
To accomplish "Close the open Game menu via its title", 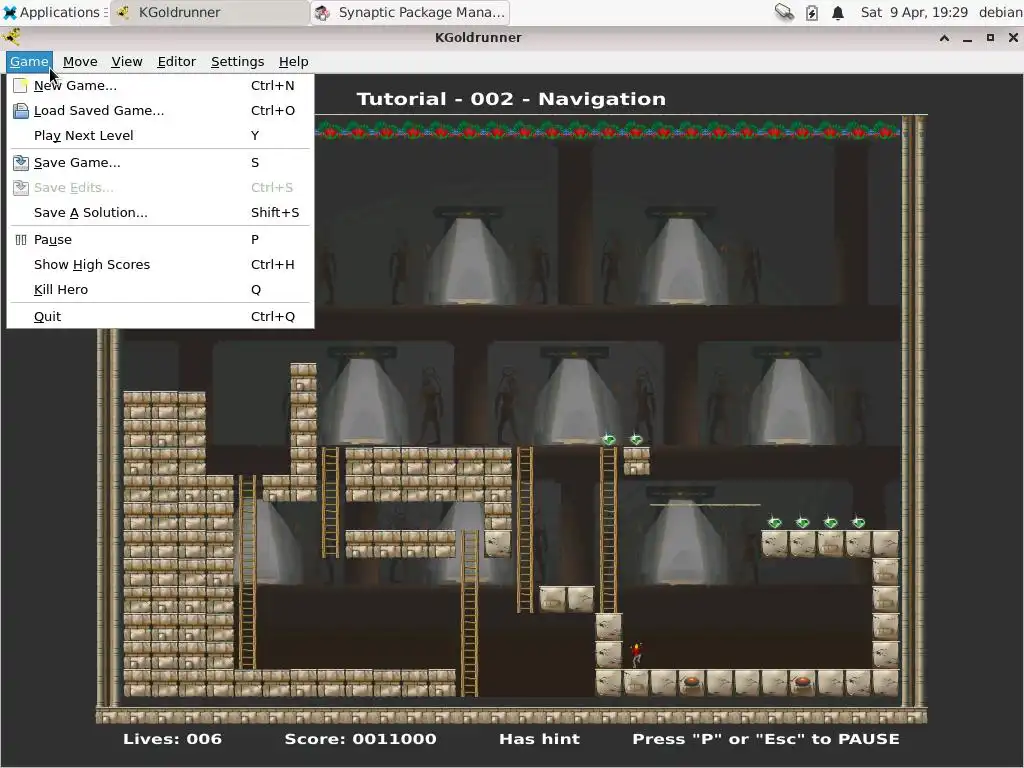I will point(29,61).
